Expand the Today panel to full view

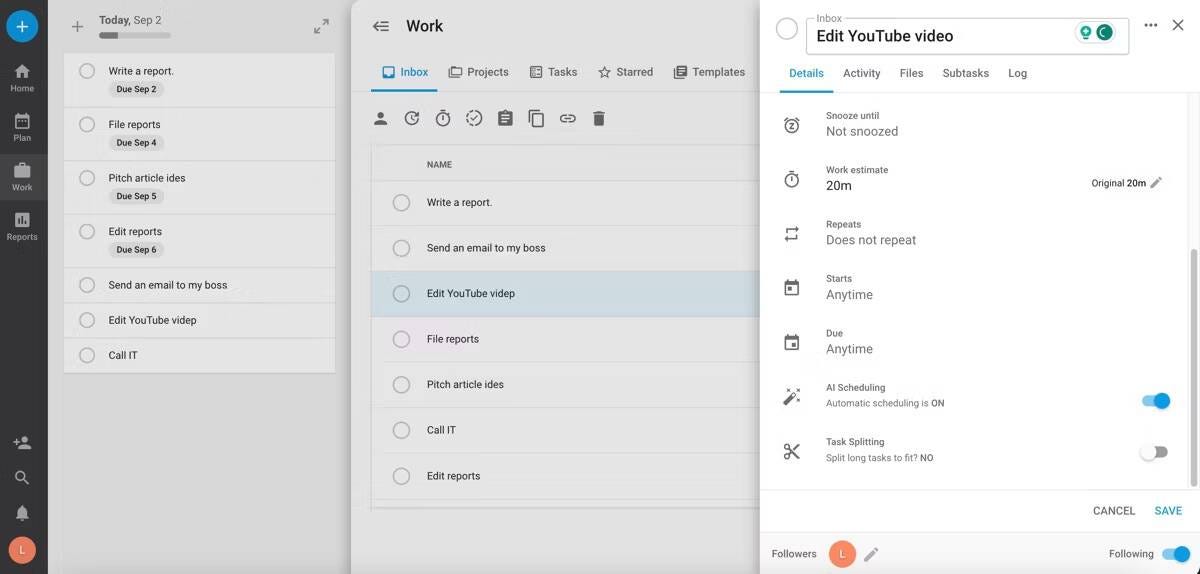pyautogui.click(x=321, y=27)
